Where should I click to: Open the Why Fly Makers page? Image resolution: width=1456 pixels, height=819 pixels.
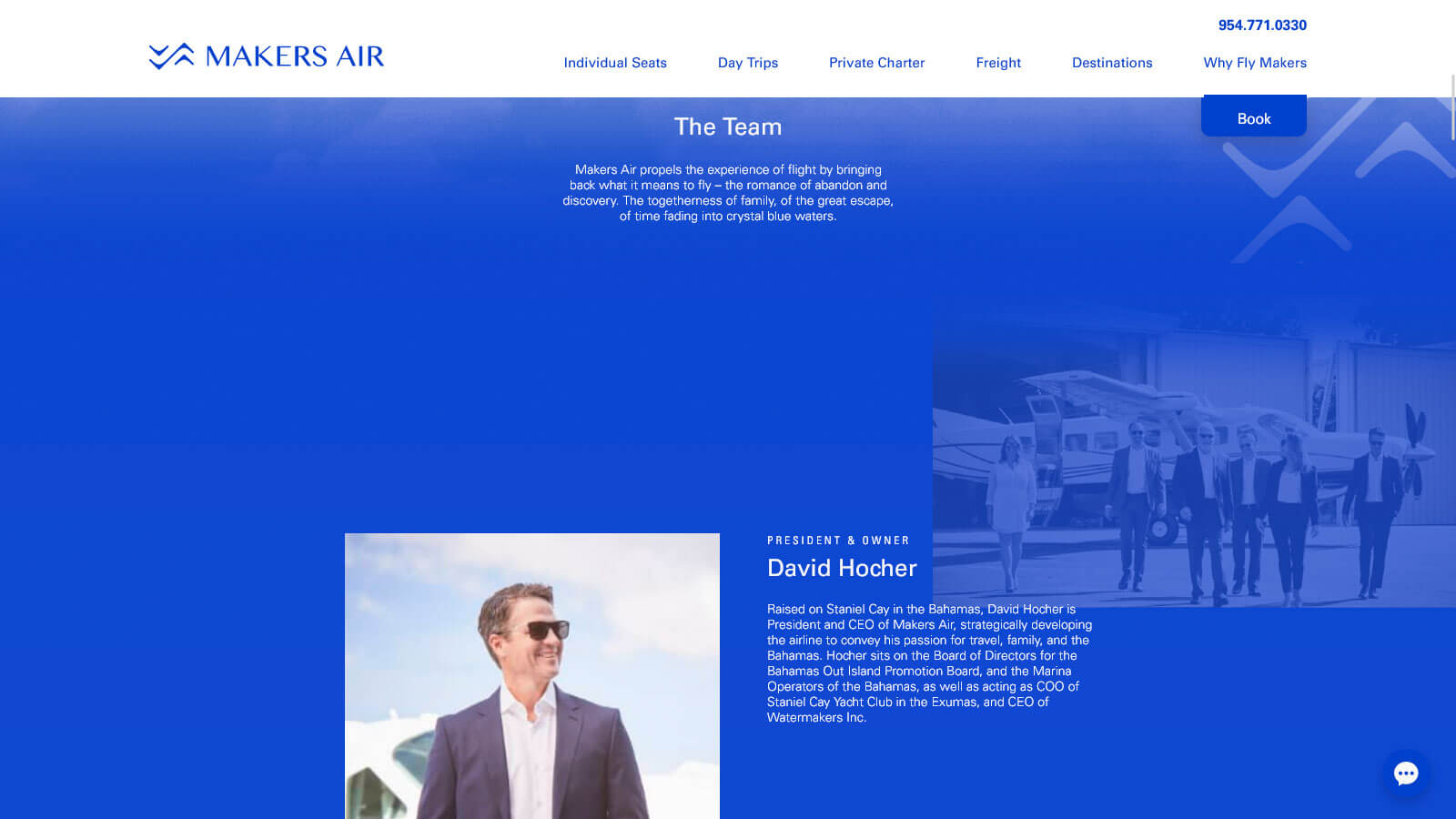pyautogui.click(x=1255, y=63)
